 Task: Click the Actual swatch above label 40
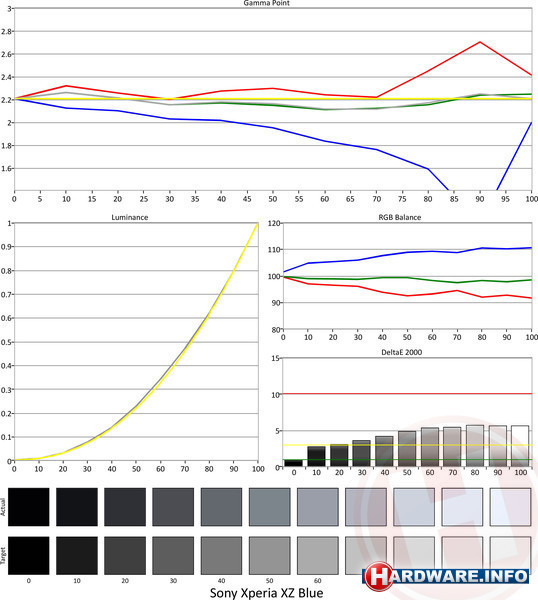pyautogui.click(x=221, y=507)
